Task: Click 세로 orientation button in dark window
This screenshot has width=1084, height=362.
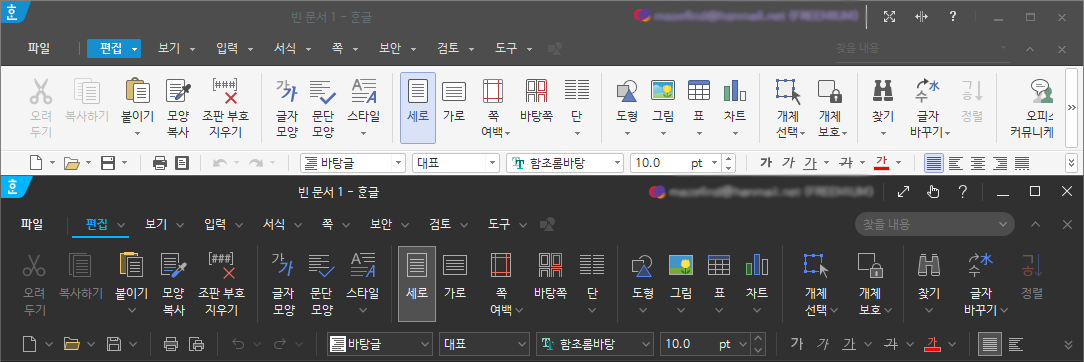Action: click(x=417, y=284)
